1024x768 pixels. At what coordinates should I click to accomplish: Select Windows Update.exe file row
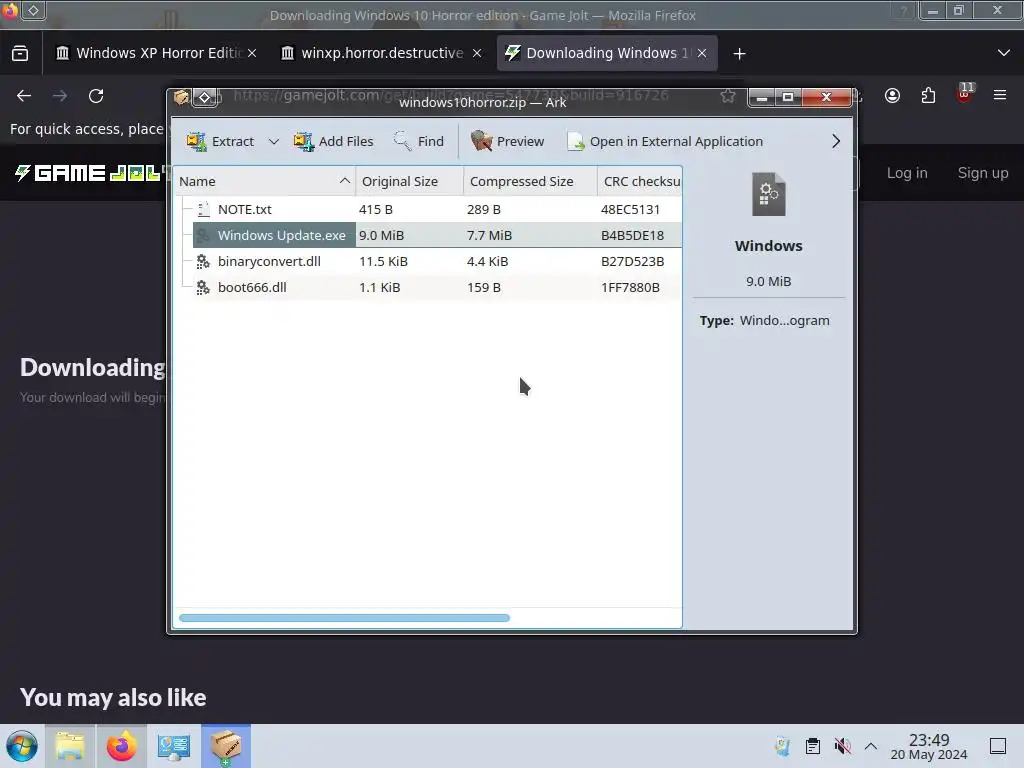(427, 235)
